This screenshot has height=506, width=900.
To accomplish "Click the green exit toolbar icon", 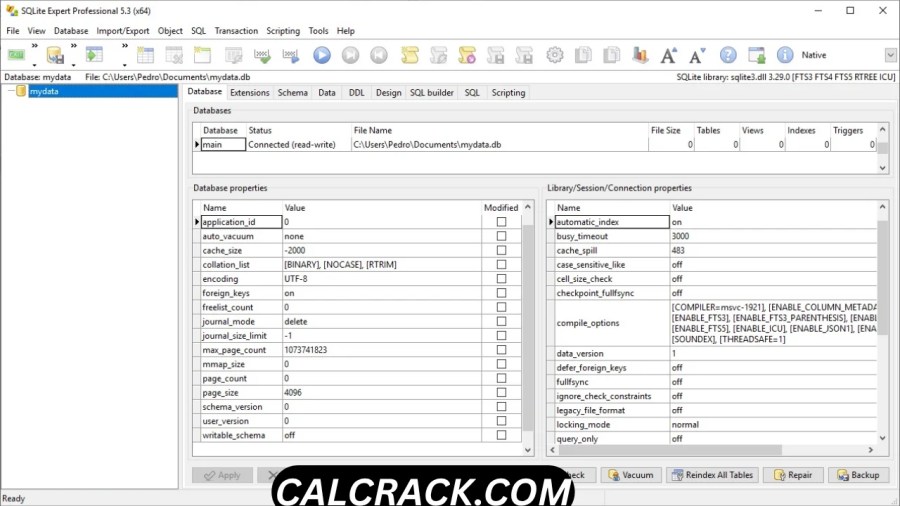I will [x=16, y=55].
